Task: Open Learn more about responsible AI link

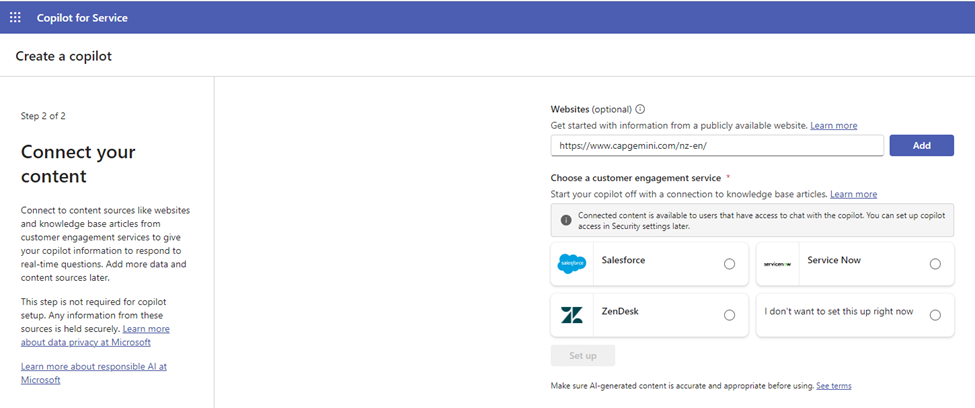Action: coord(94,373)
